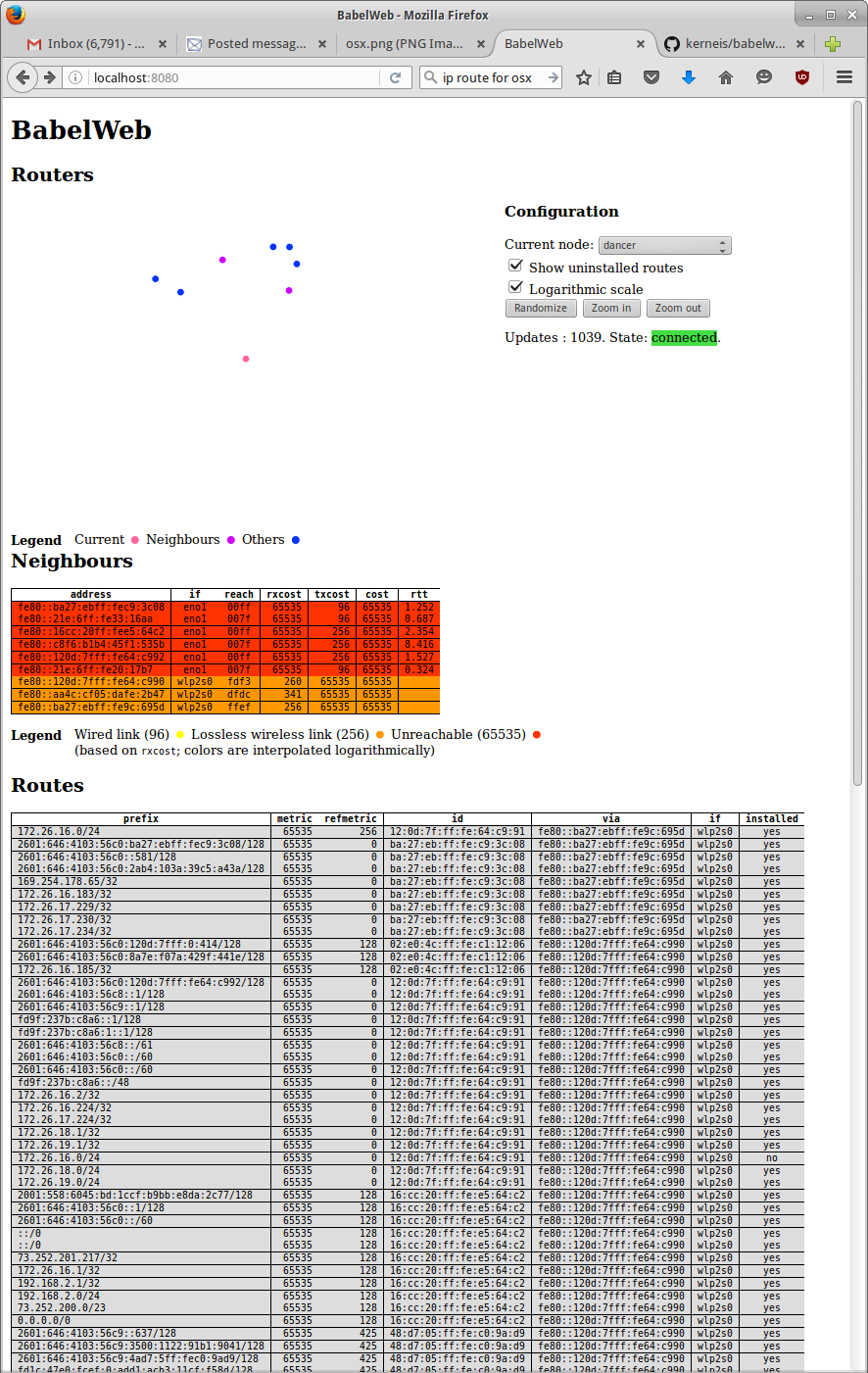The width and height of the screenshot is (868, 1373).
Task: Click neighbour address fe80::ba27:ebff:fec9:3c08
Action: click(x=91, y=608)
